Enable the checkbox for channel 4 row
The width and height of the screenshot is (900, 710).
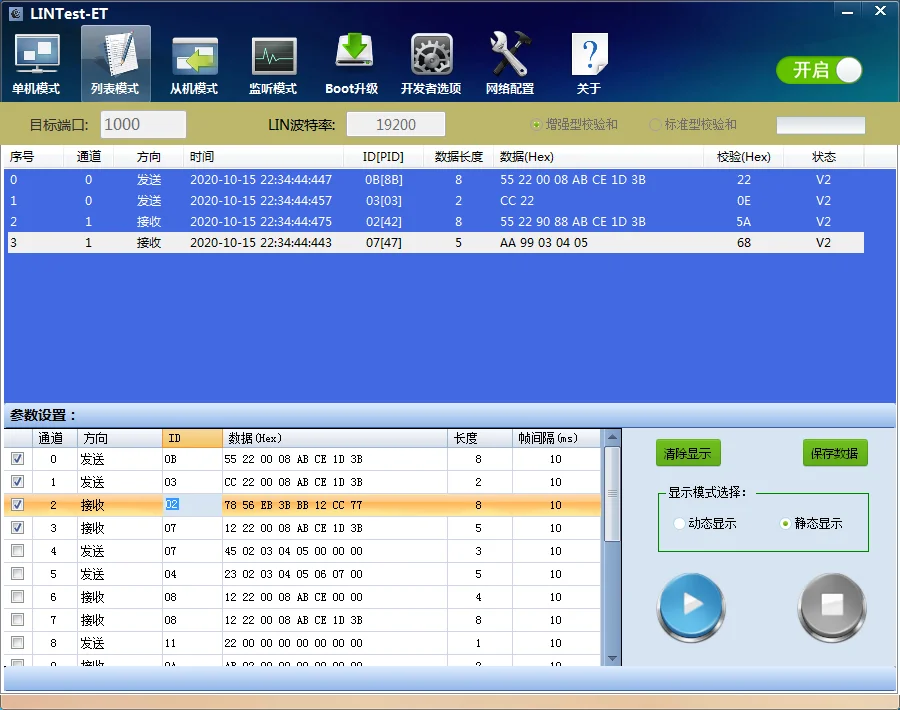[x=18, y=550]
